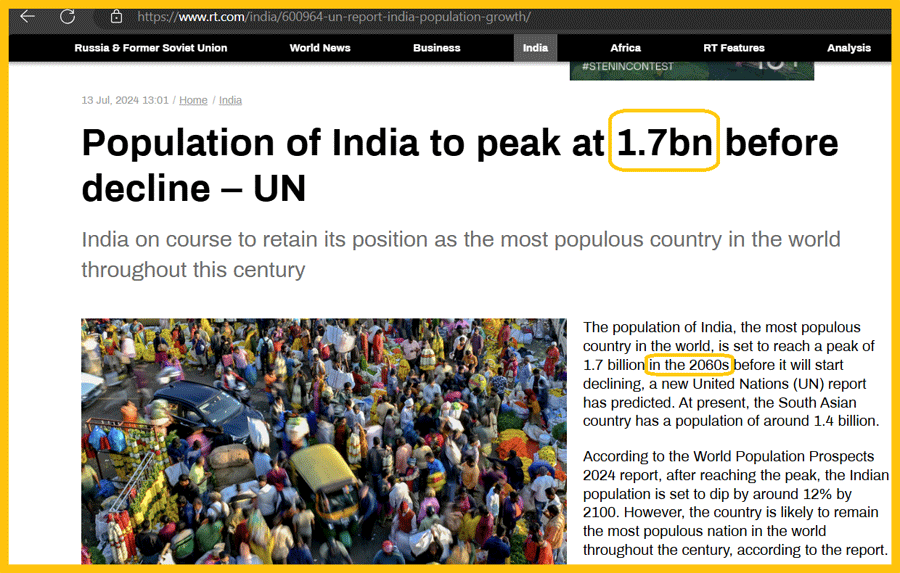
Task: Go to the Business section
Action: coord(437,48)
